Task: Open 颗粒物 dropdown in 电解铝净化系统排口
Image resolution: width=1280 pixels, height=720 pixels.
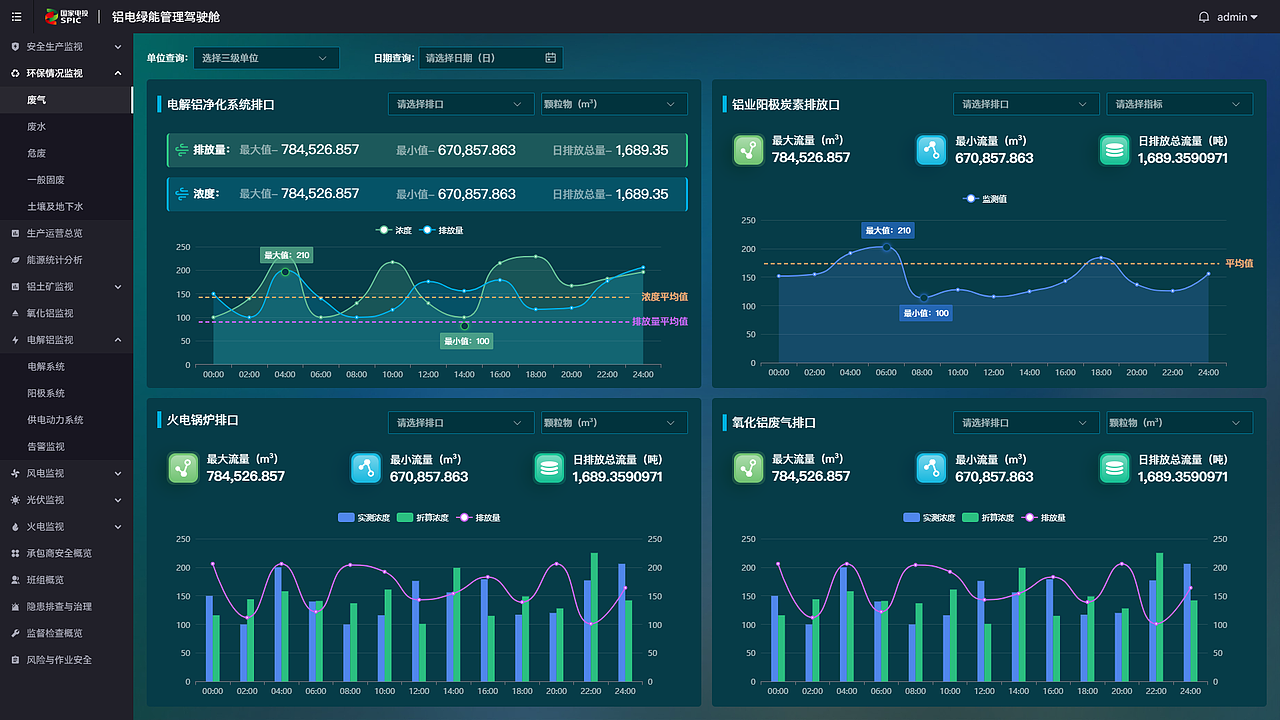Action: [614, 104]
